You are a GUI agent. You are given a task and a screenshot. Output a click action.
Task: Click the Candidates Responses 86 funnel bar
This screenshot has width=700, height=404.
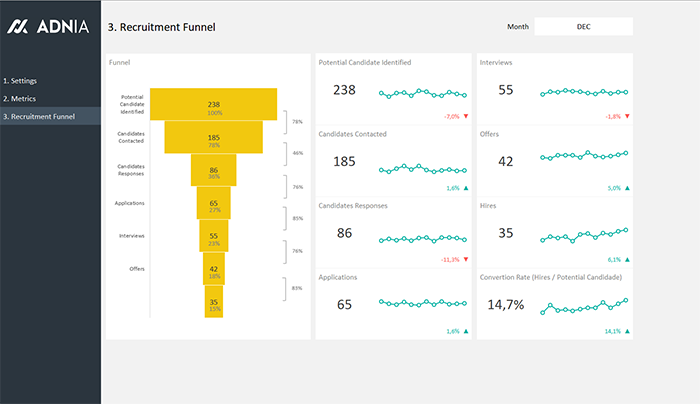[214, 170]
